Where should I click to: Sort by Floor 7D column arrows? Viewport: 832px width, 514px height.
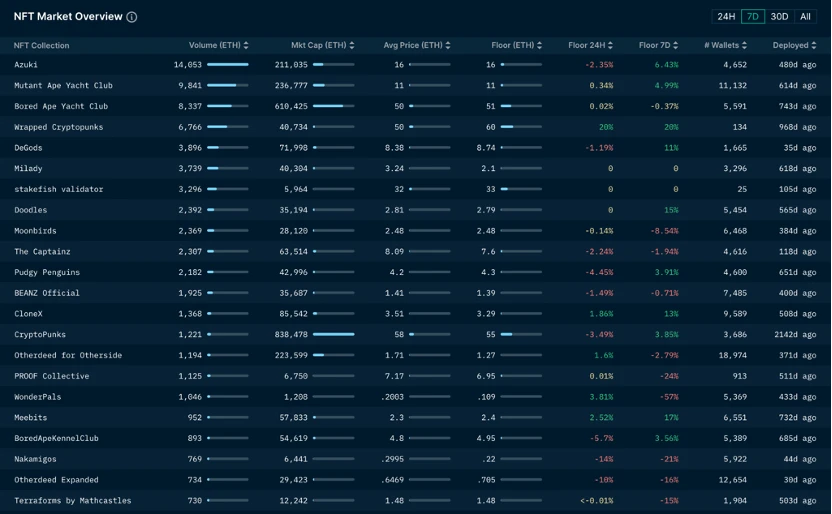(675, 46)
